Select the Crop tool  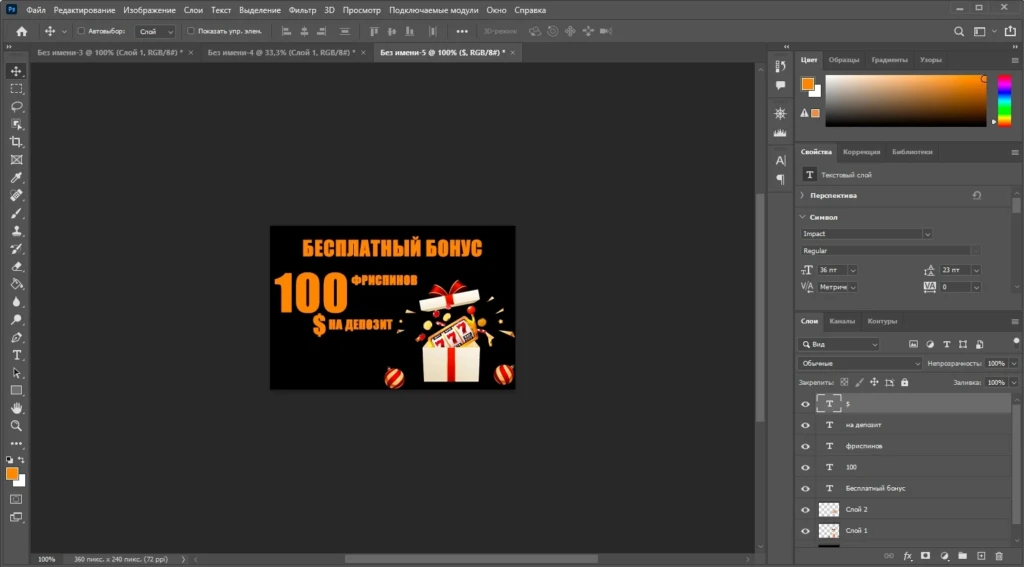tap(16, 142)
